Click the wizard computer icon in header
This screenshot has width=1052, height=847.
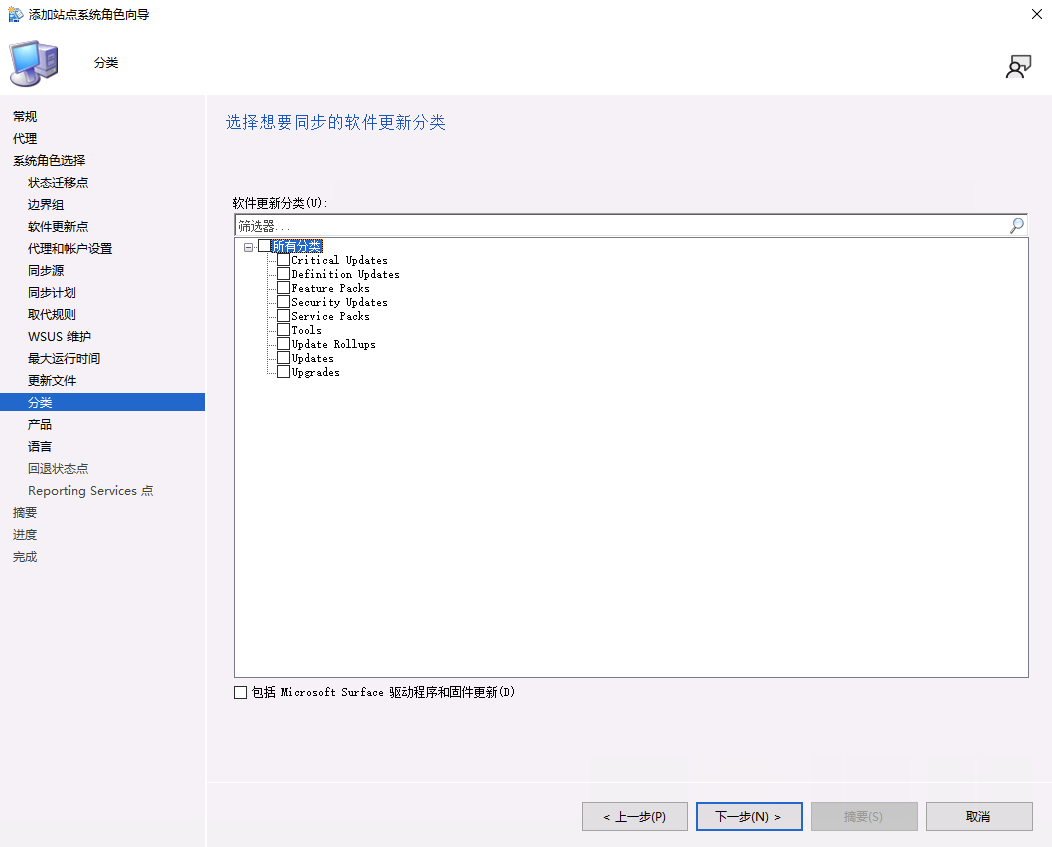(x=34, y=63)
